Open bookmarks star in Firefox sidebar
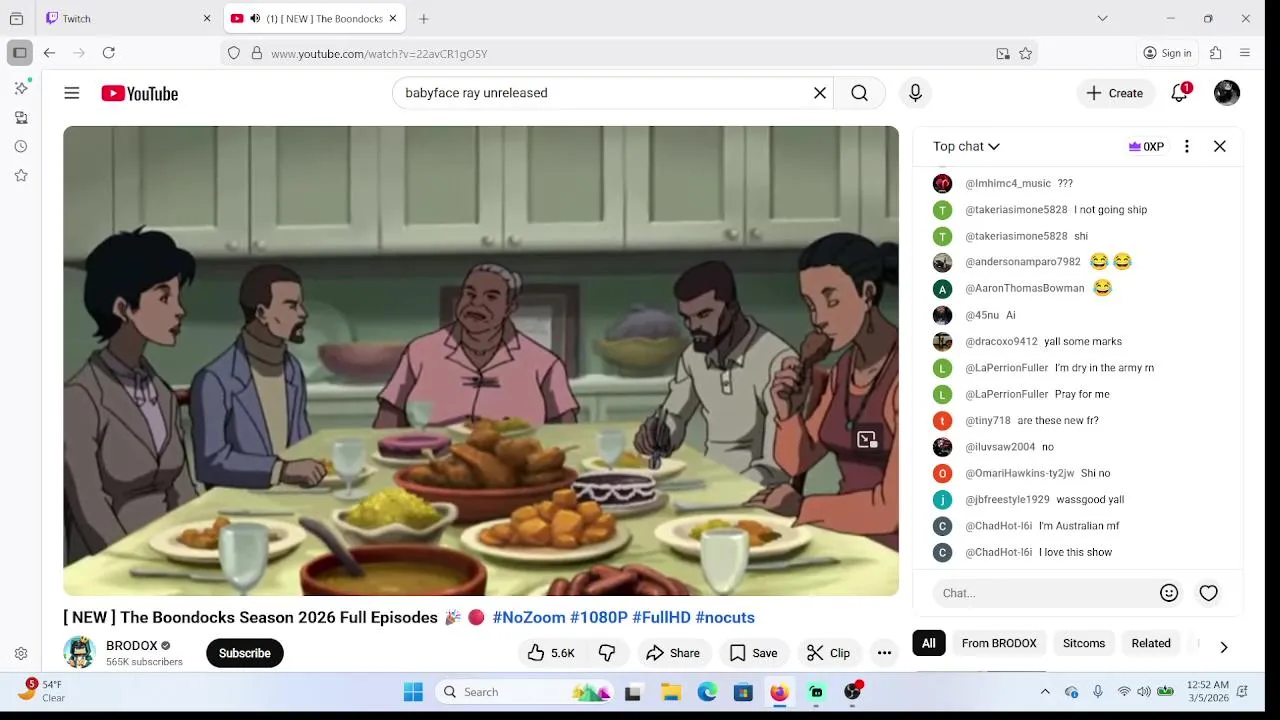This screenshot has height=720, width=1280. (x=21, y=175)
